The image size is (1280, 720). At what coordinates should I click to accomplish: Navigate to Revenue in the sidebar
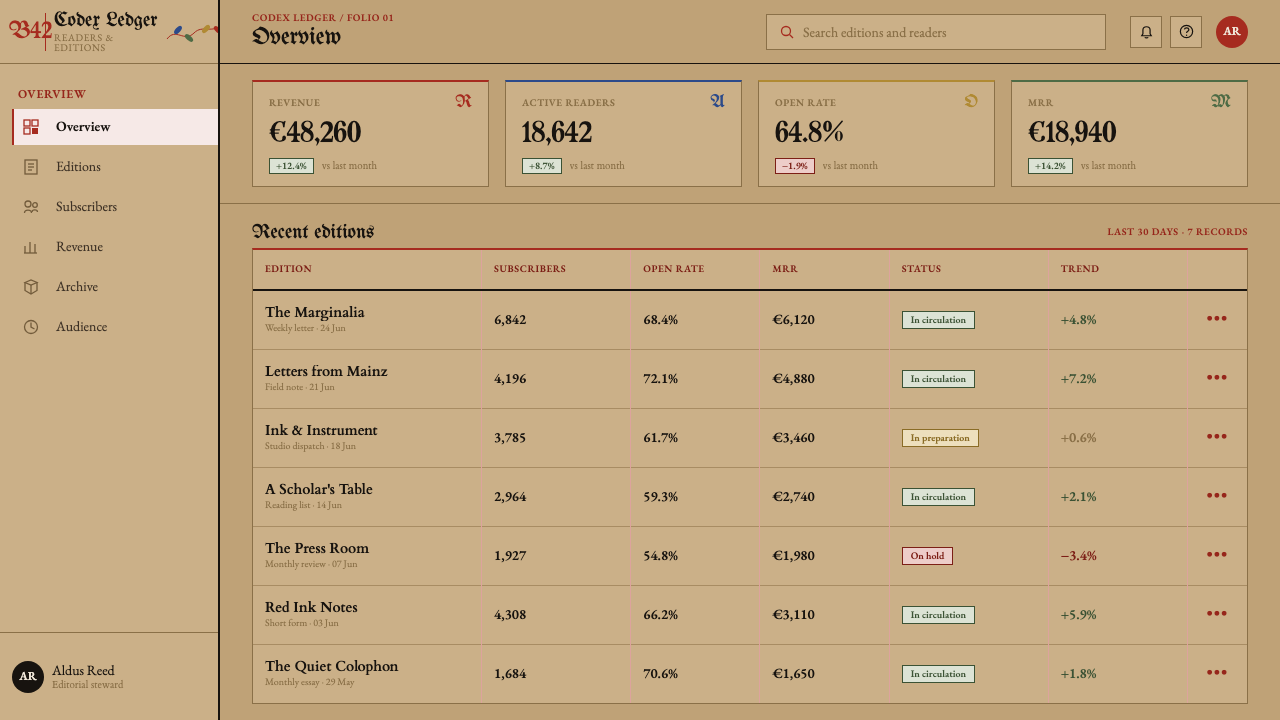115,247
